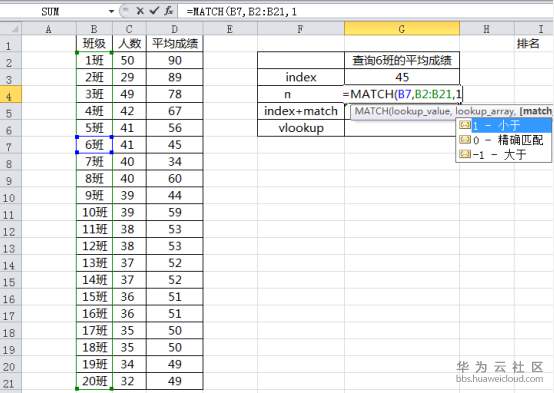
Task: Select the '-1 - 大于' match type option
Action: (x=504, y=154)
